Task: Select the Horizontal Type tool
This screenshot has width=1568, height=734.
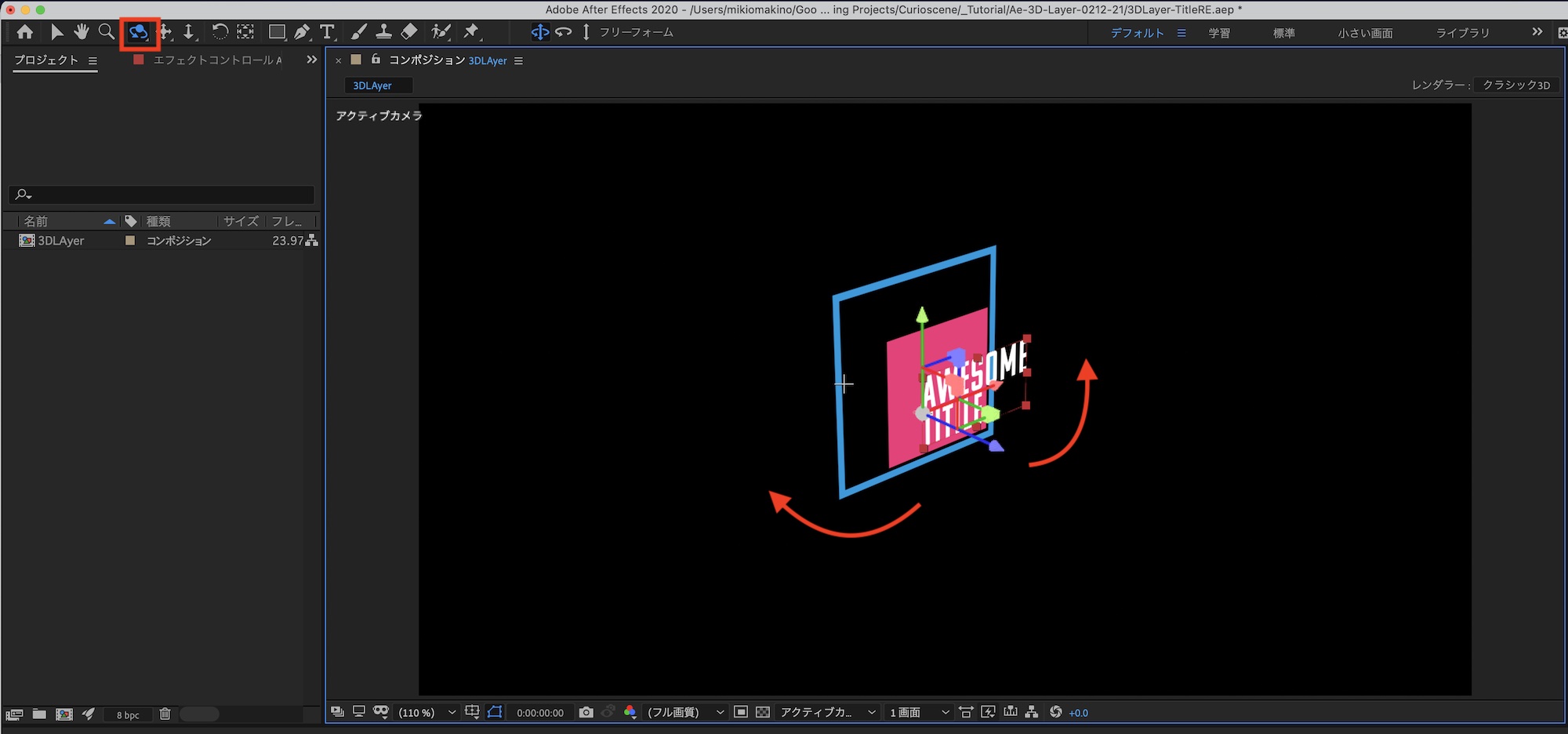Action: [327, 32]
